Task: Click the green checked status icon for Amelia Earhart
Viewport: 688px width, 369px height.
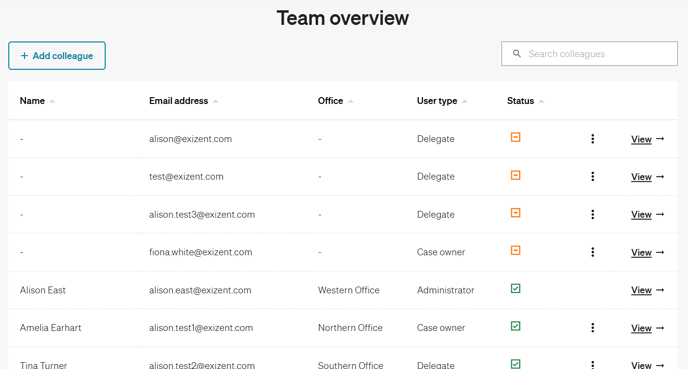Action: [516, 326]
